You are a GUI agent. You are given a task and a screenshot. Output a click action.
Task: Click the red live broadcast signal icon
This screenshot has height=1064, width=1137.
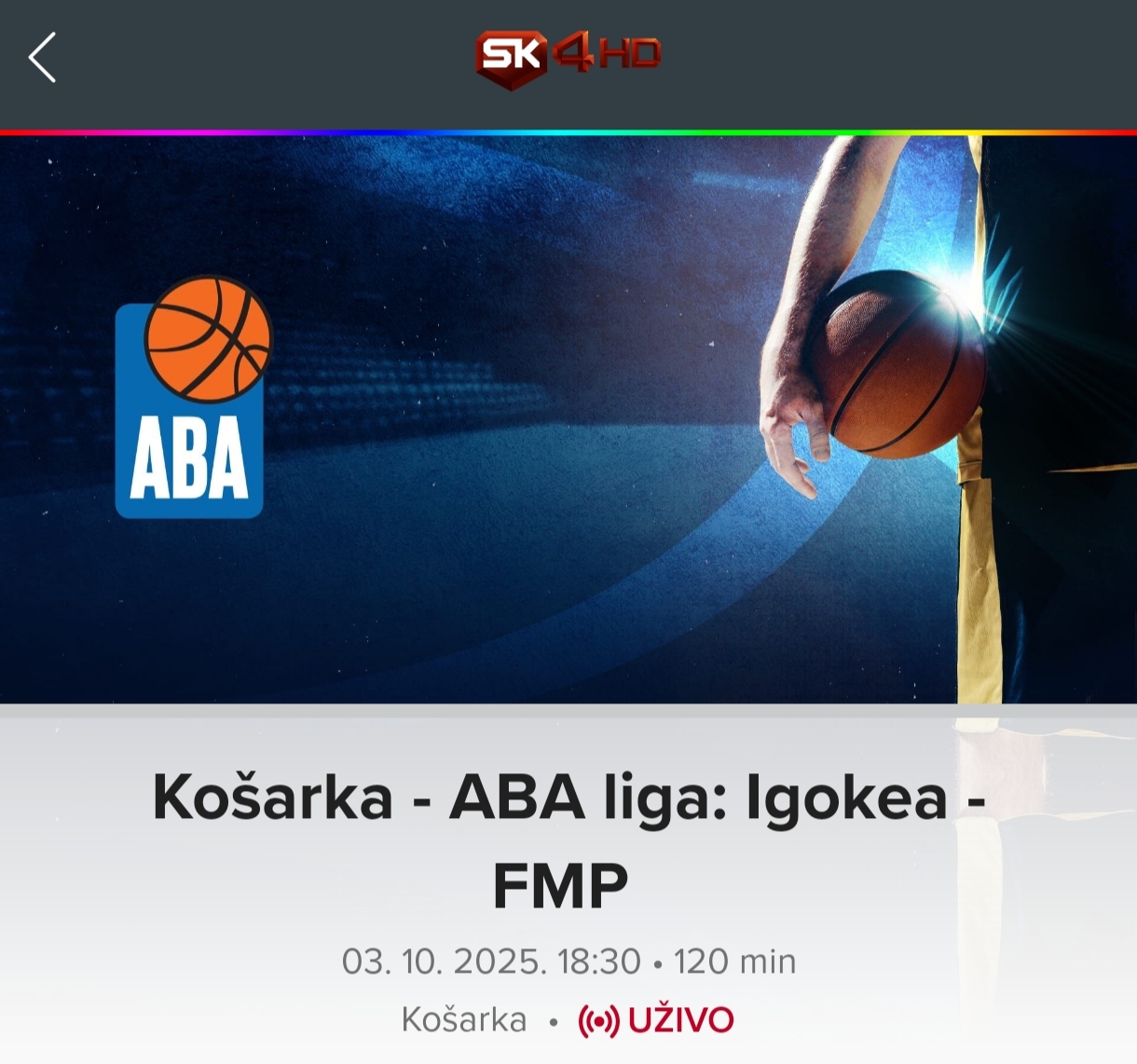(x=598, y=1021)
